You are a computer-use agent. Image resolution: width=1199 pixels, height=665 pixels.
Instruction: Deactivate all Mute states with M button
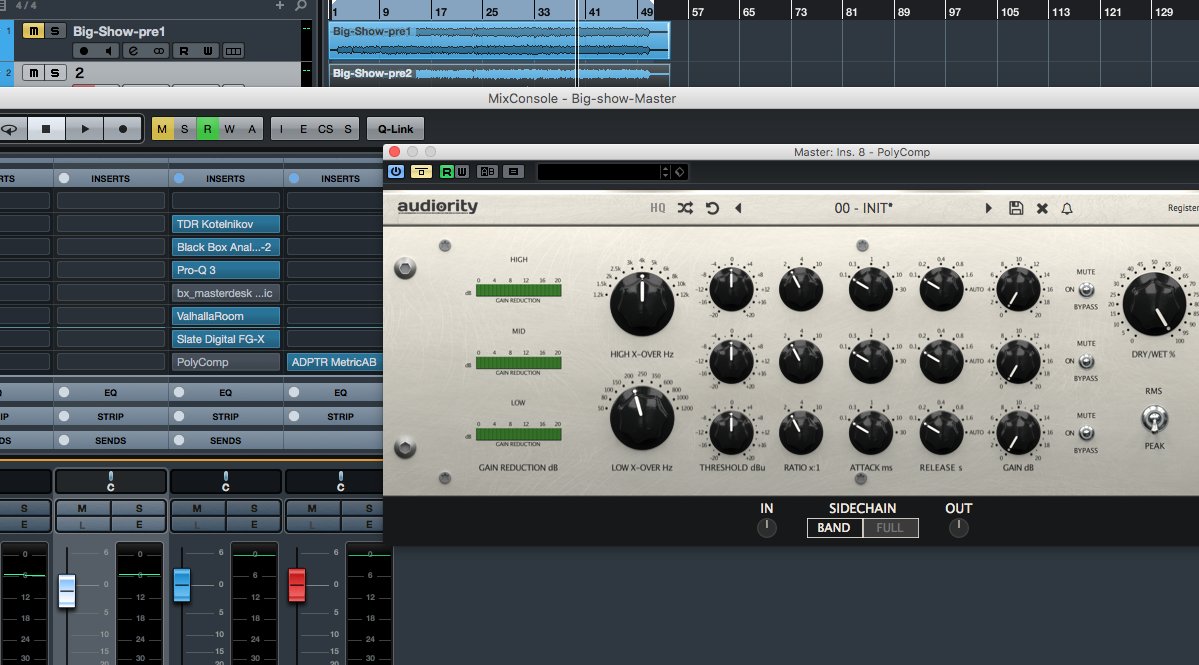pos(162,129)
